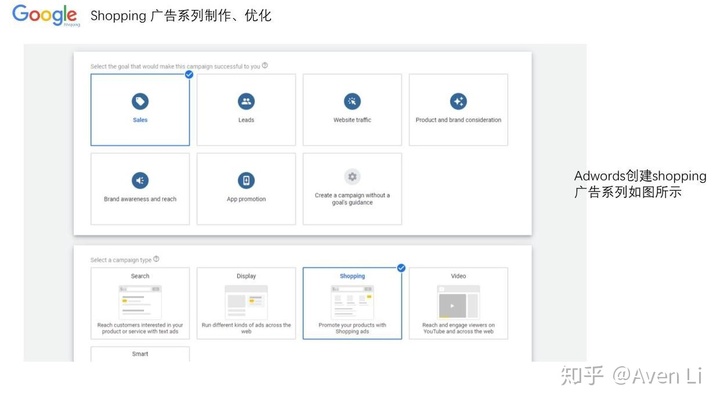Click the Google Shopping logo
Viewport: 720px width, 405px height.
(46, 16)
